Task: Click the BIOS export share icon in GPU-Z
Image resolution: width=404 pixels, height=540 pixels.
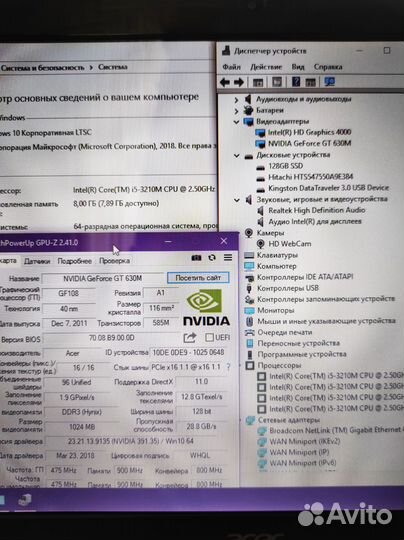Action: click(x=189, y=338)
